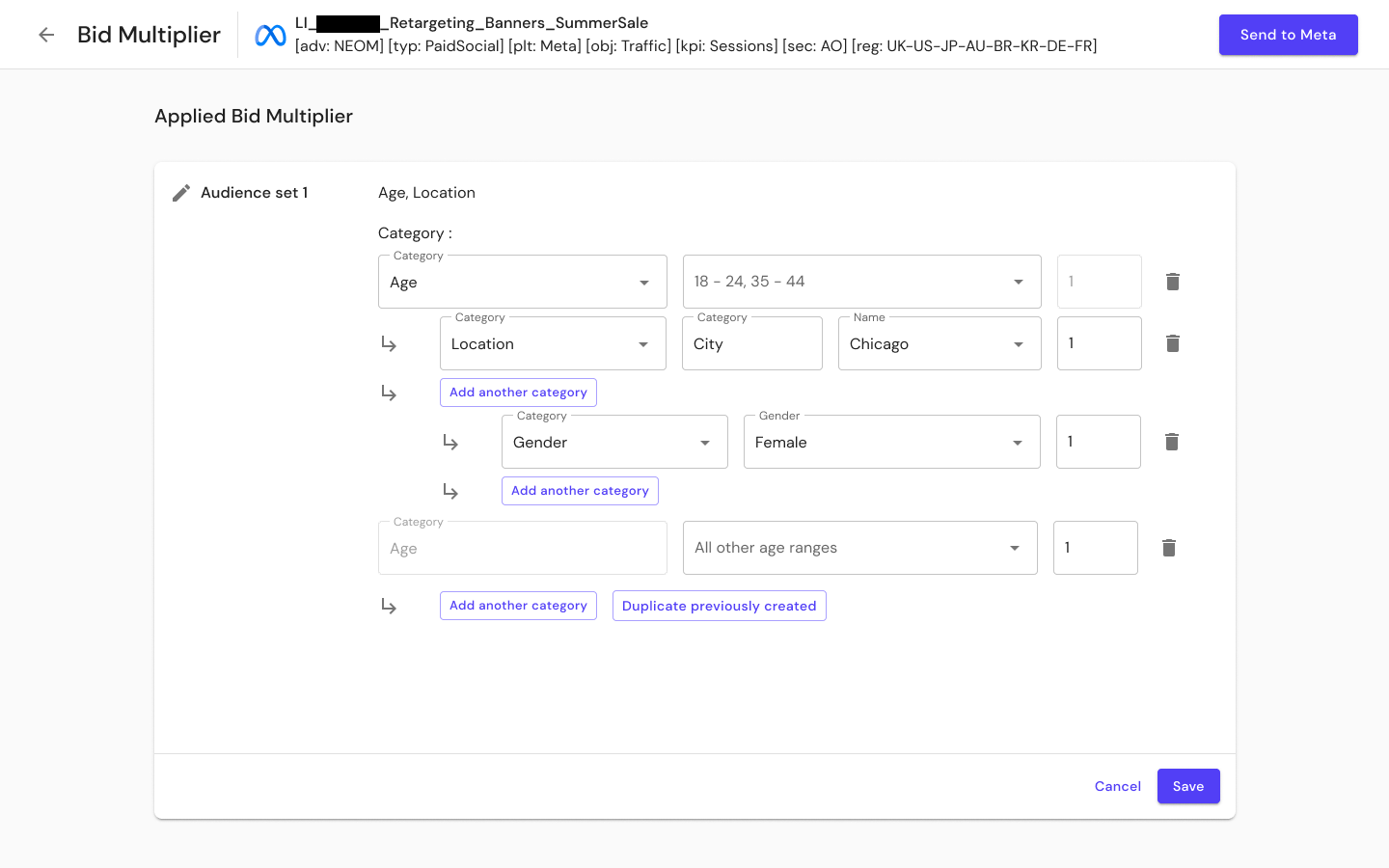Open the Location category dropdown
This screenshot has height=868, width=1389.
pos(642,343)
